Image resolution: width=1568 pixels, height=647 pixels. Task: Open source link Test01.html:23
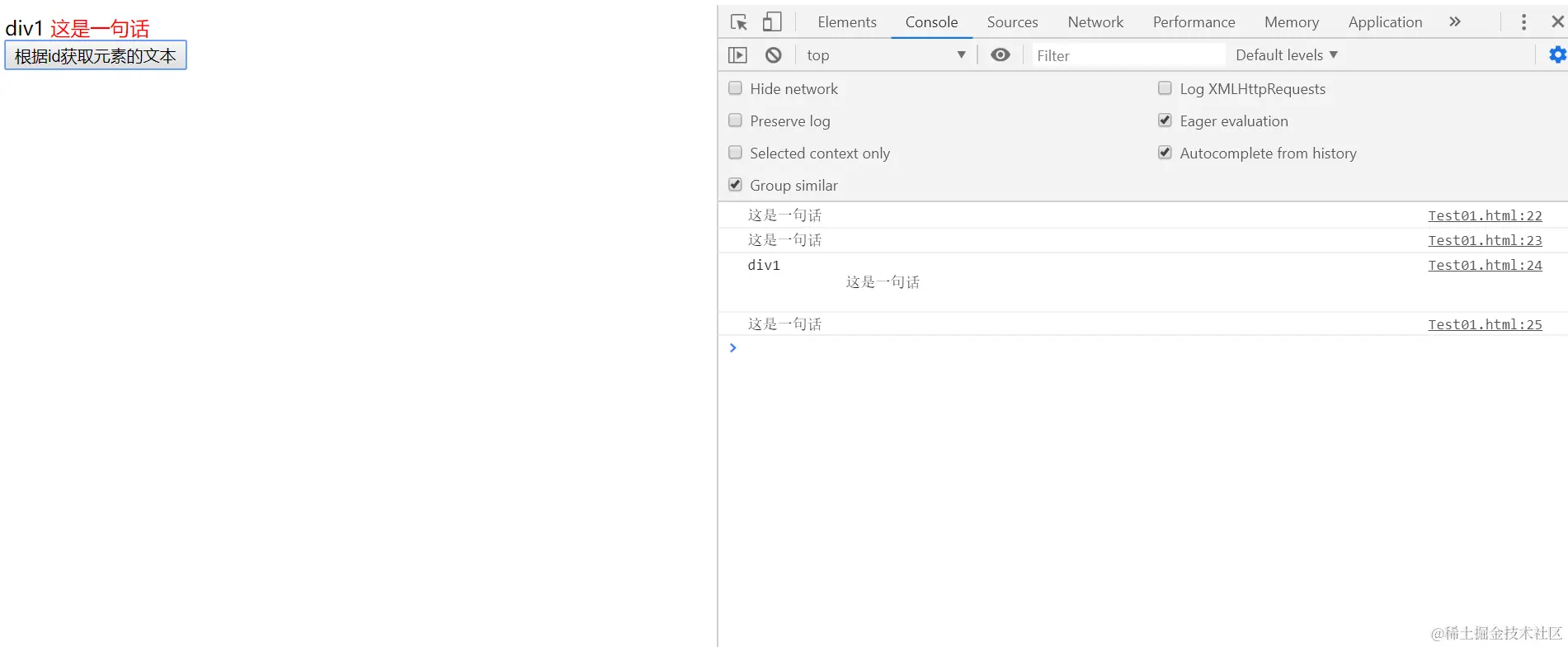click(x=1485, y=240)
